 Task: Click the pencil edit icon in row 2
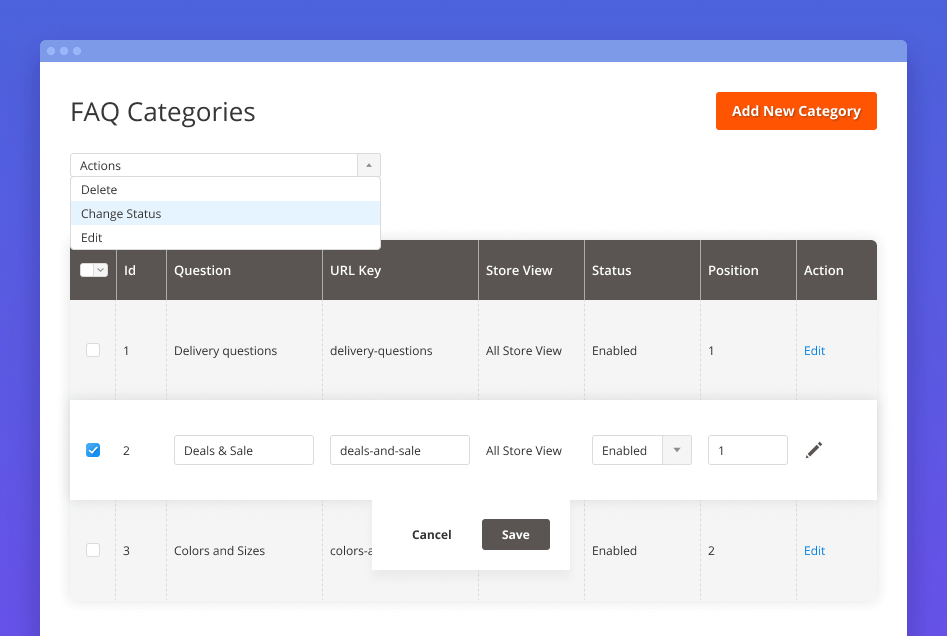[x=814, y=450]
